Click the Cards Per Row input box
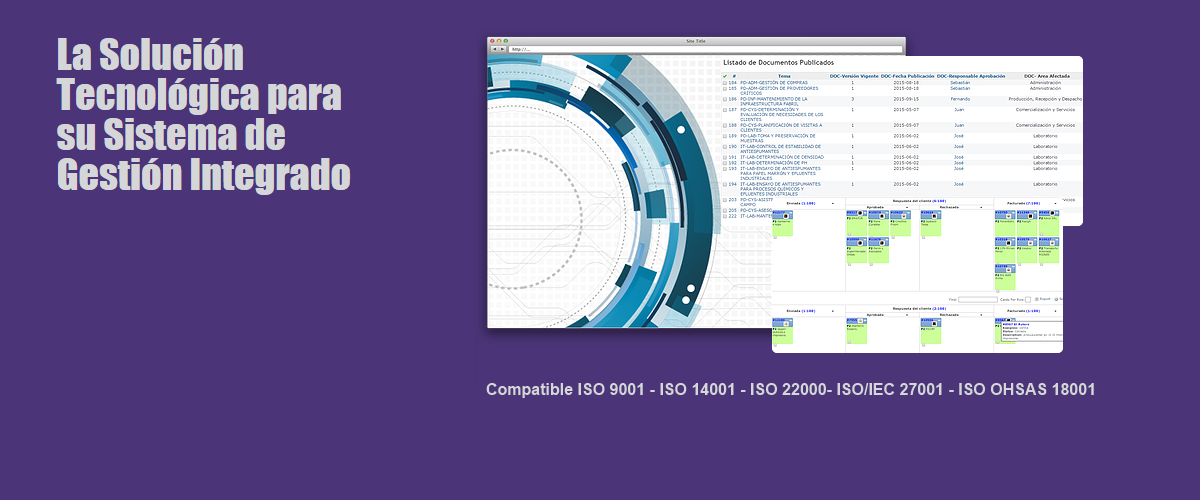 click(1028, 299)
